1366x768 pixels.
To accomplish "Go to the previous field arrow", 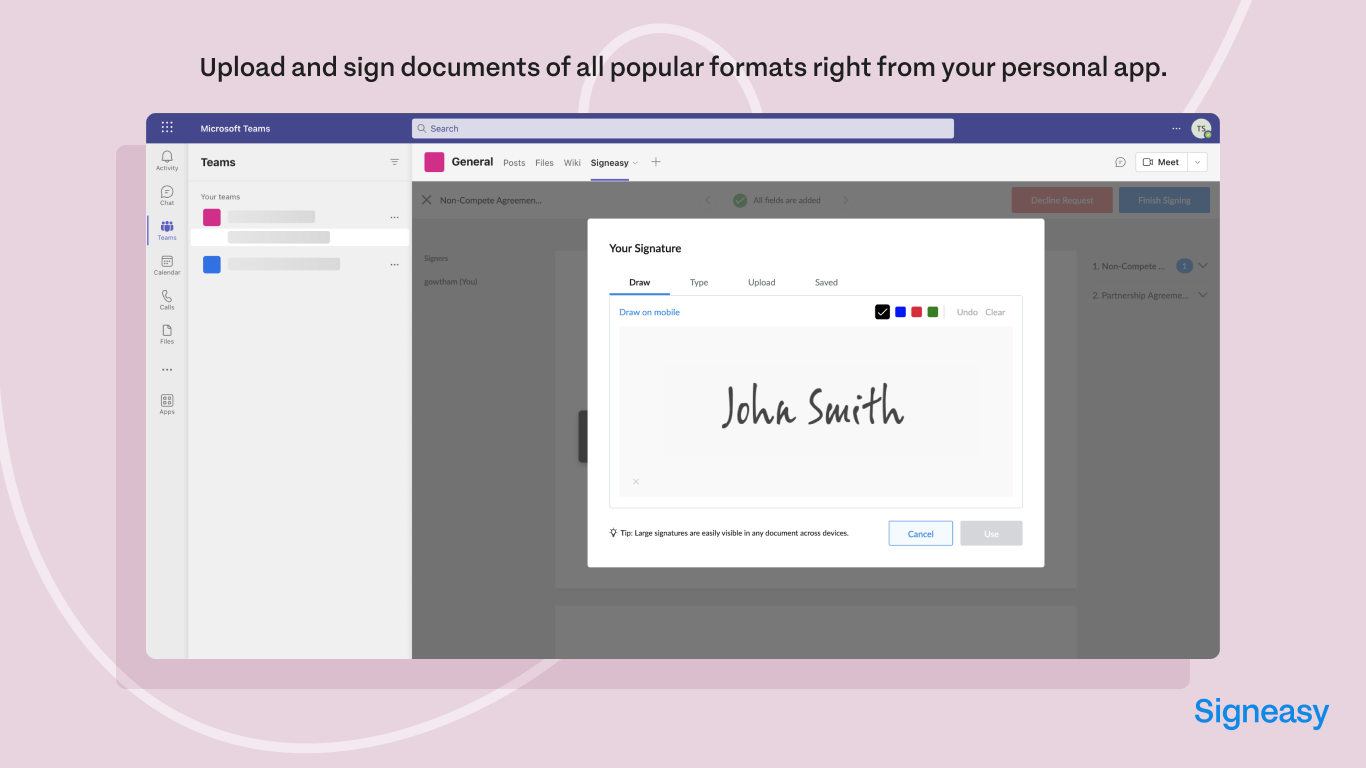I will click(708, 200).
